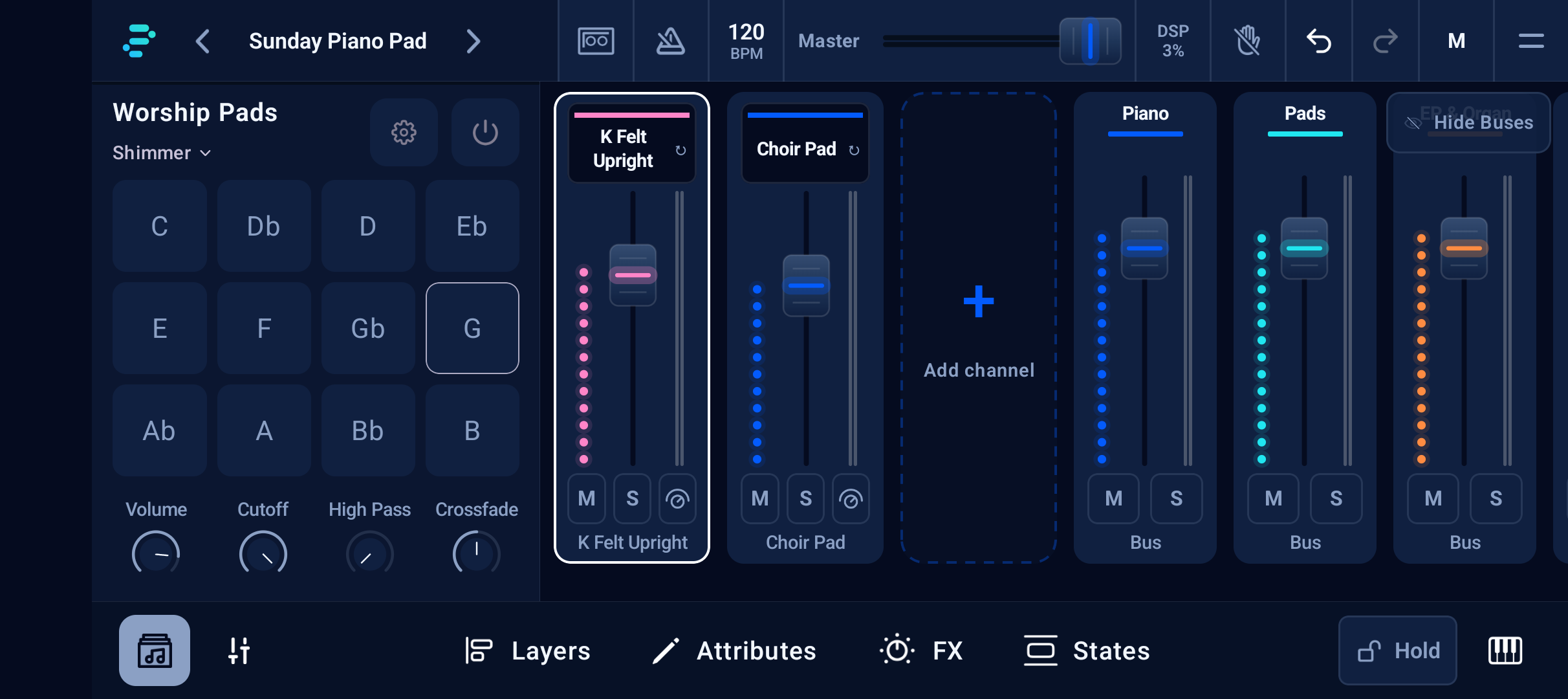1568x699 pixels.
Task: Solo the Piano bus
Action: (1176, 498)
